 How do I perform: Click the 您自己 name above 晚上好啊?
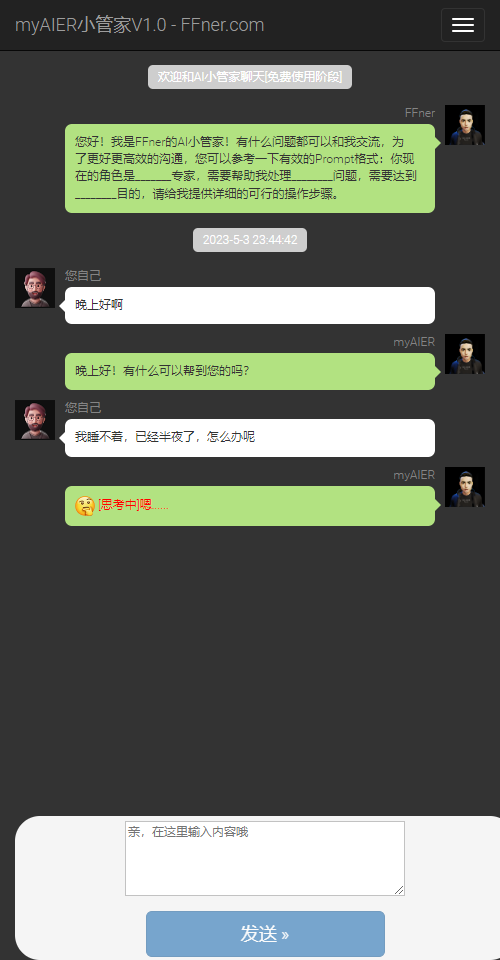point(83,276)
